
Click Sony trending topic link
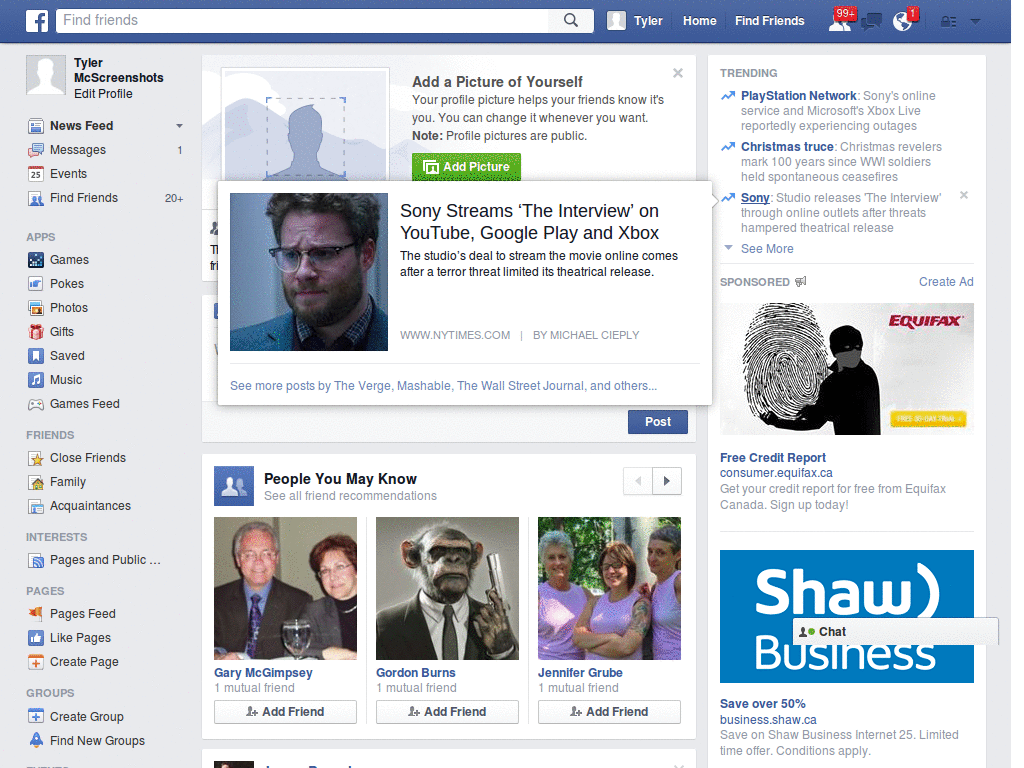pos(755,198)
